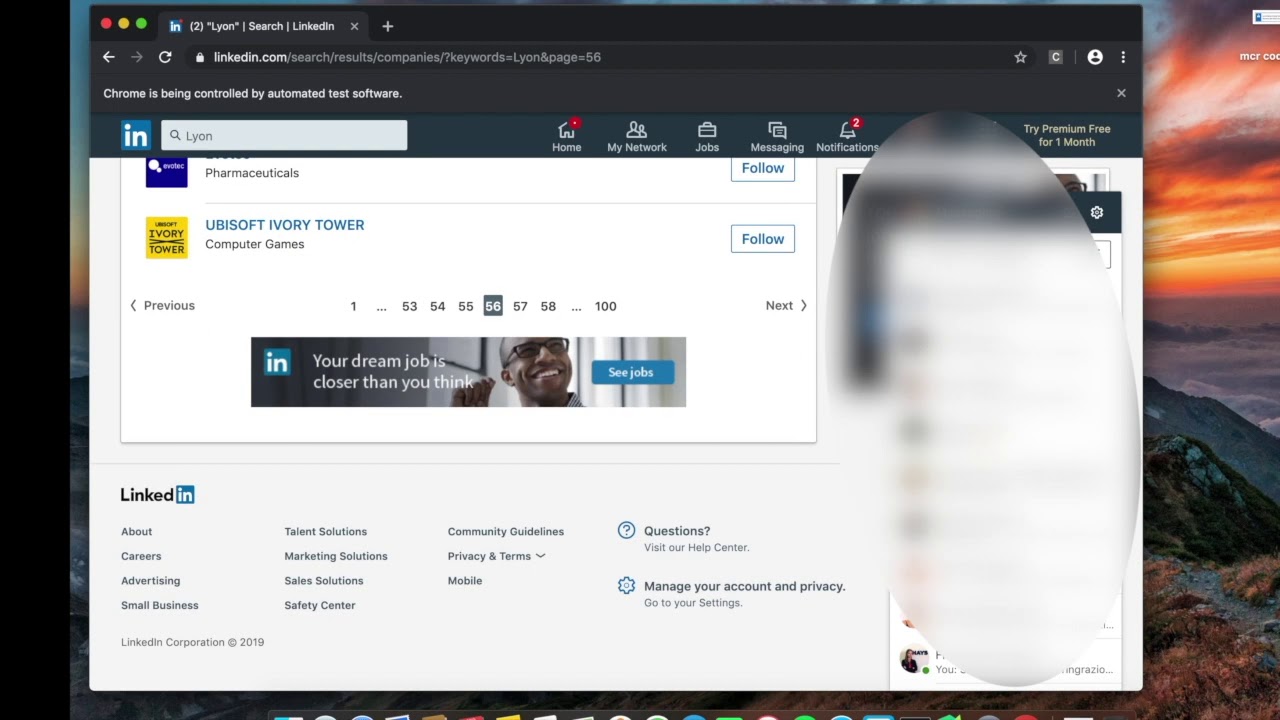Open Small Business footer link
The height and width of the screenshot is (720, 1280).
(x=160, y=605)
